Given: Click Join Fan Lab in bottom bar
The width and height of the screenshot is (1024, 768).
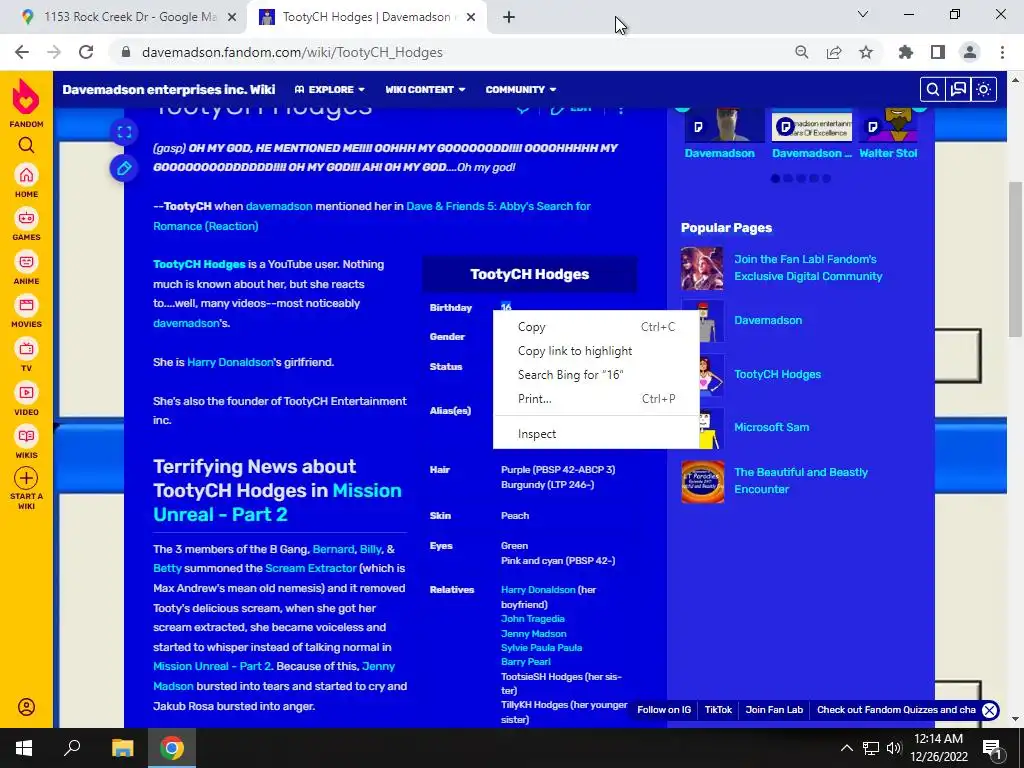Looking at the screenshot, I should tap(774, 710).
